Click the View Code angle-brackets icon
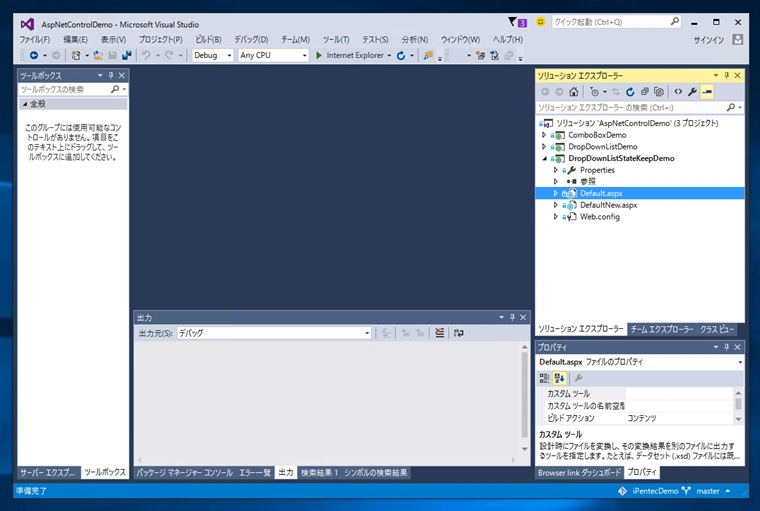The width and height of the screenshot is (760, 511). 678,92
